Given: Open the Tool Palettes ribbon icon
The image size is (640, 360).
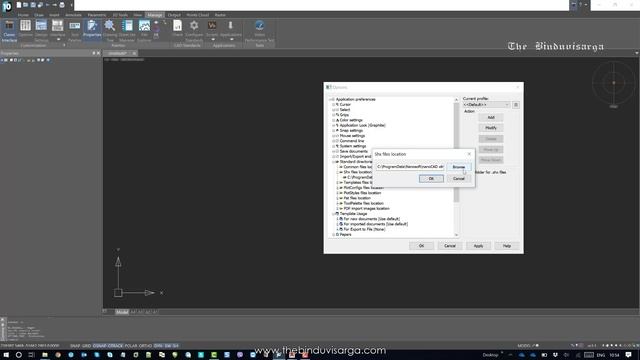Looking at the screenshot, I should pyautogui.click(x=75, y=31).
